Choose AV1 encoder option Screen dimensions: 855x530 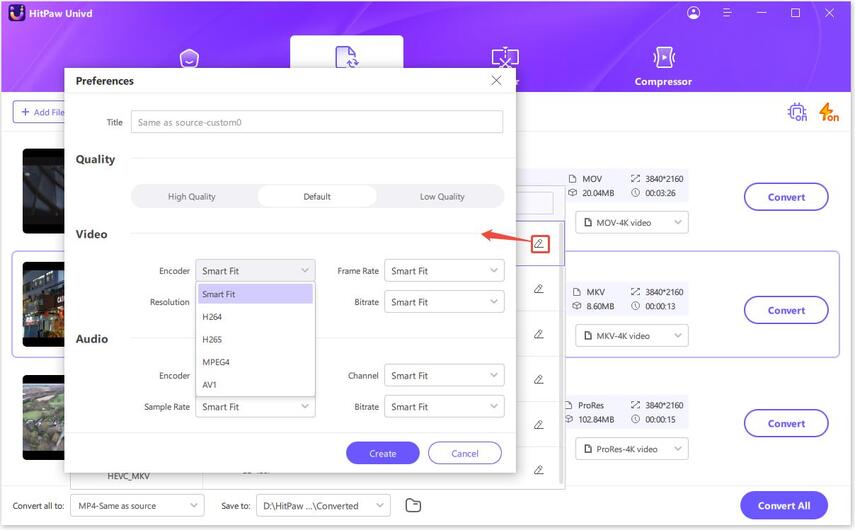click(x=255, y=384)
